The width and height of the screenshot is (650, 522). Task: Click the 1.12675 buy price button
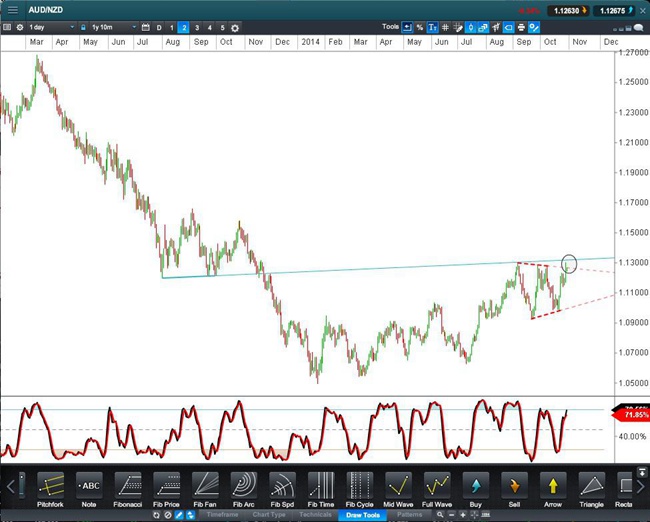pos(616,11)
